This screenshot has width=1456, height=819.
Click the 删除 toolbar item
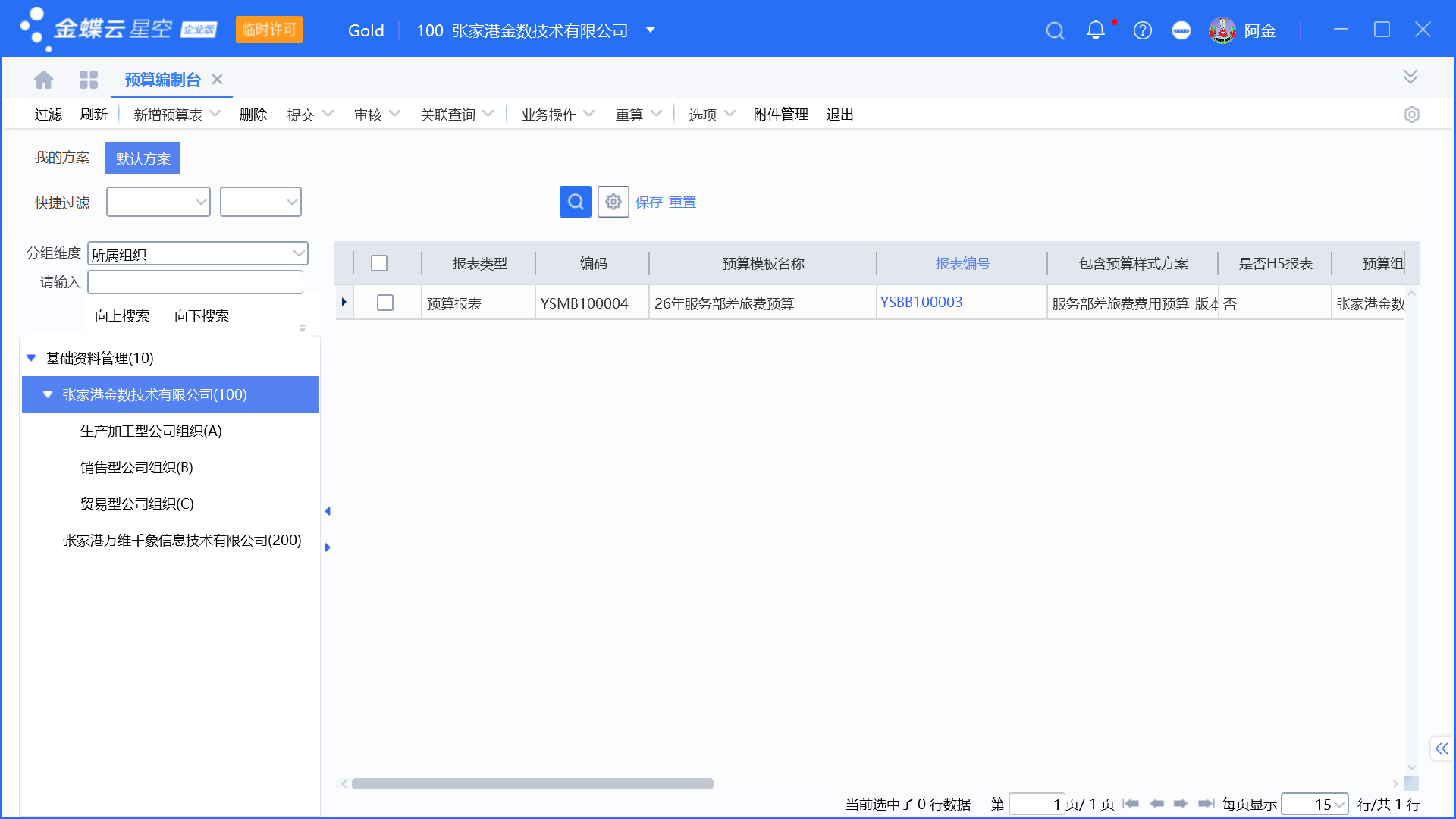tap(253, 115)
